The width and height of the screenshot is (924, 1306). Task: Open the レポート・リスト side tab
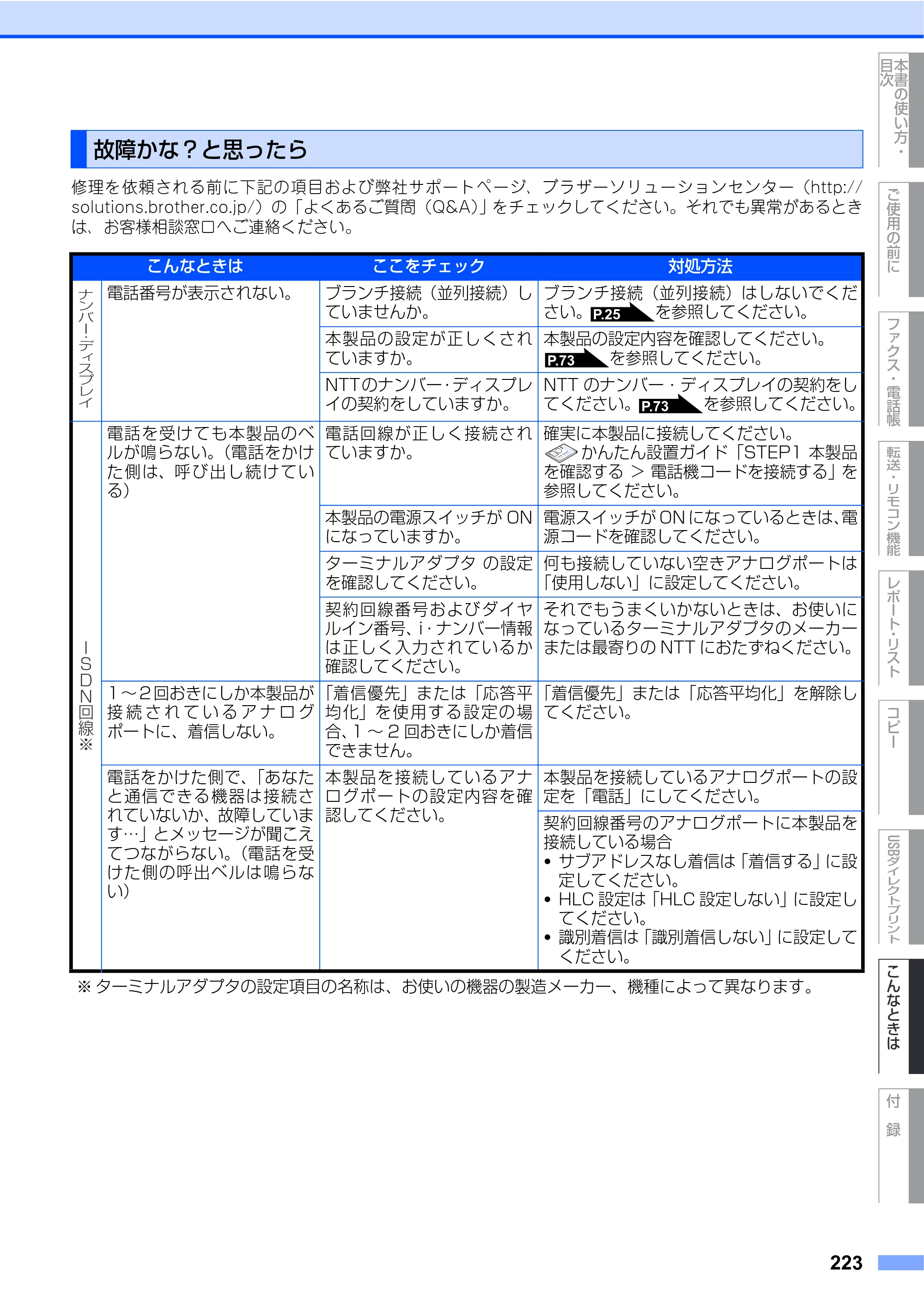(901, 628)
